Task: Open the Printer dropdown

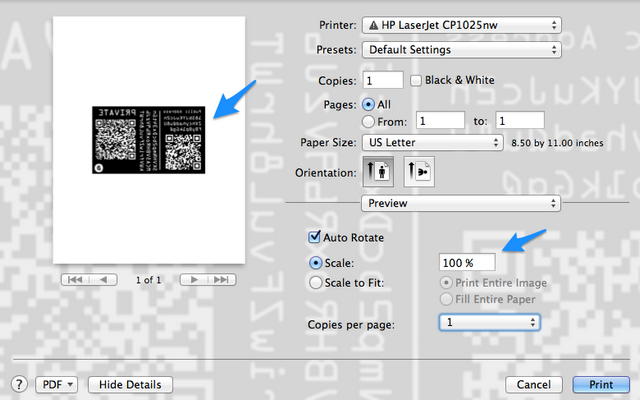Action: [462, 25]
